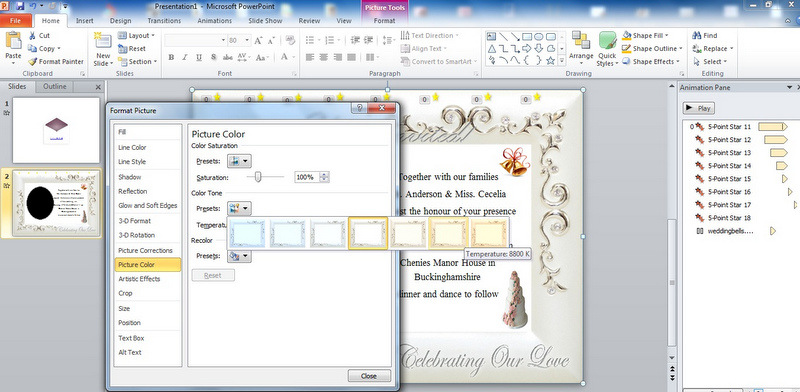Switch to the Animations ribbon tab
The height and width of the screenshot is (392, 800).
(214, 21)
